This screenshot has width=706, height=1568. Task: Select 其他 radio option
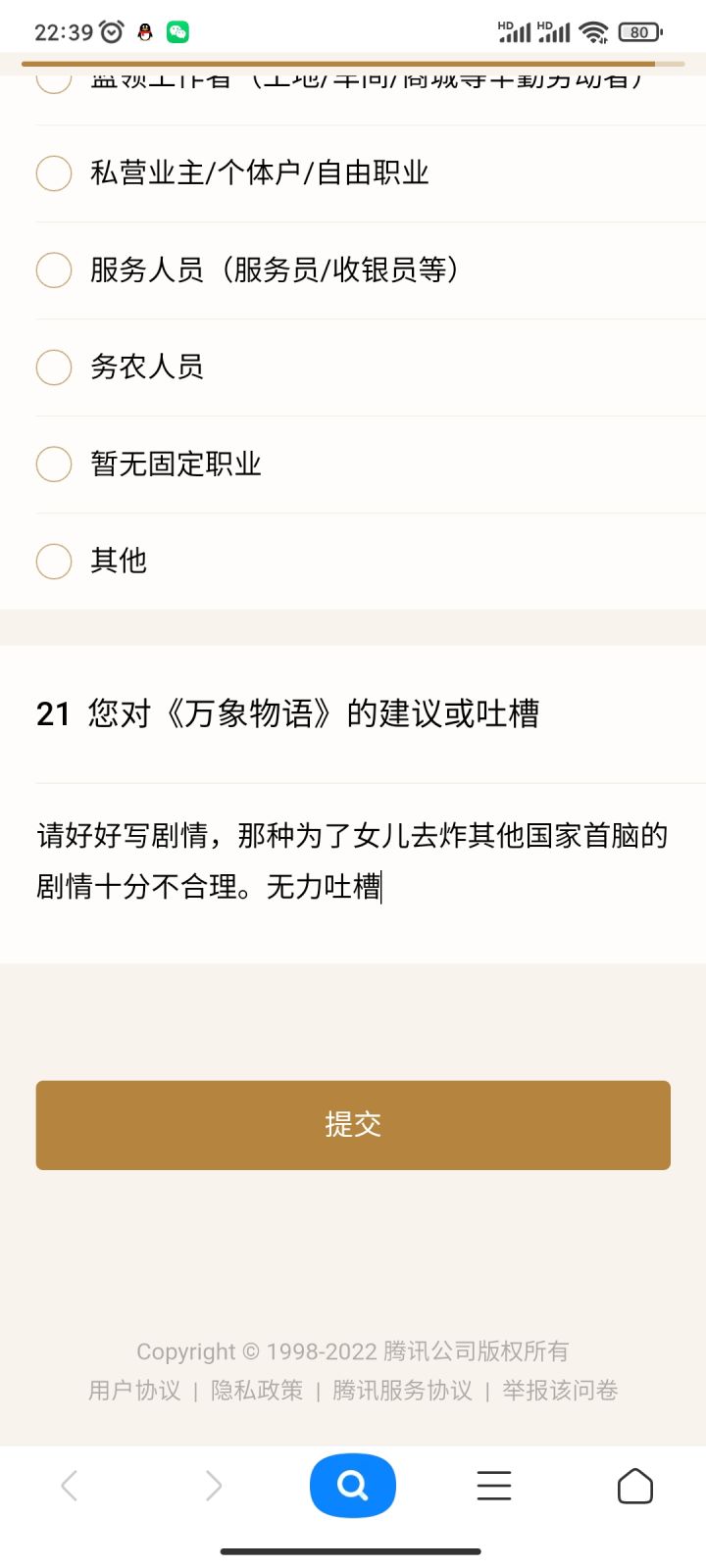pos(54,561)
